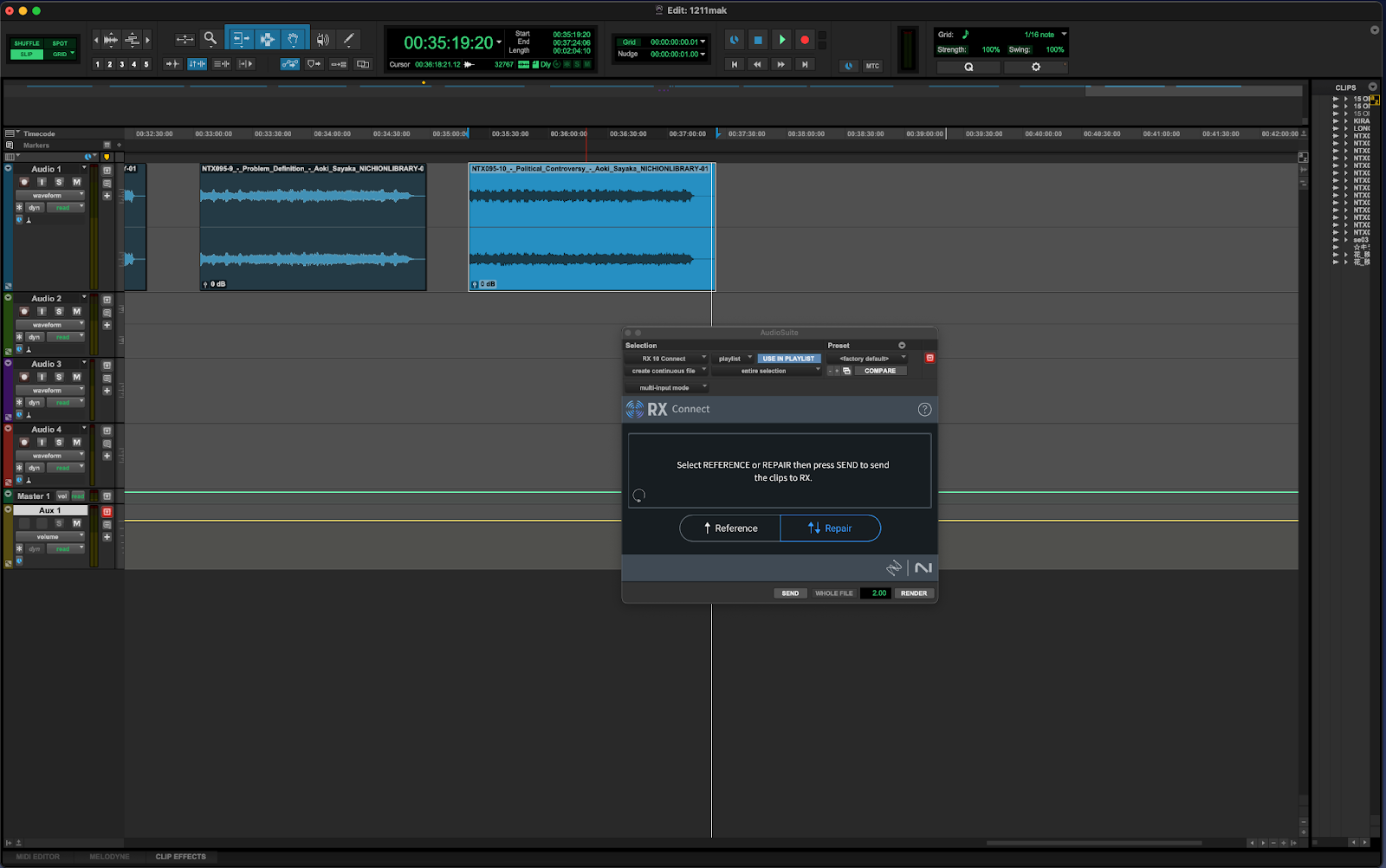The width and height of the screenshot is (1386, 868).
Task: Open the main counter format dropdown
Action: point(499,42)
